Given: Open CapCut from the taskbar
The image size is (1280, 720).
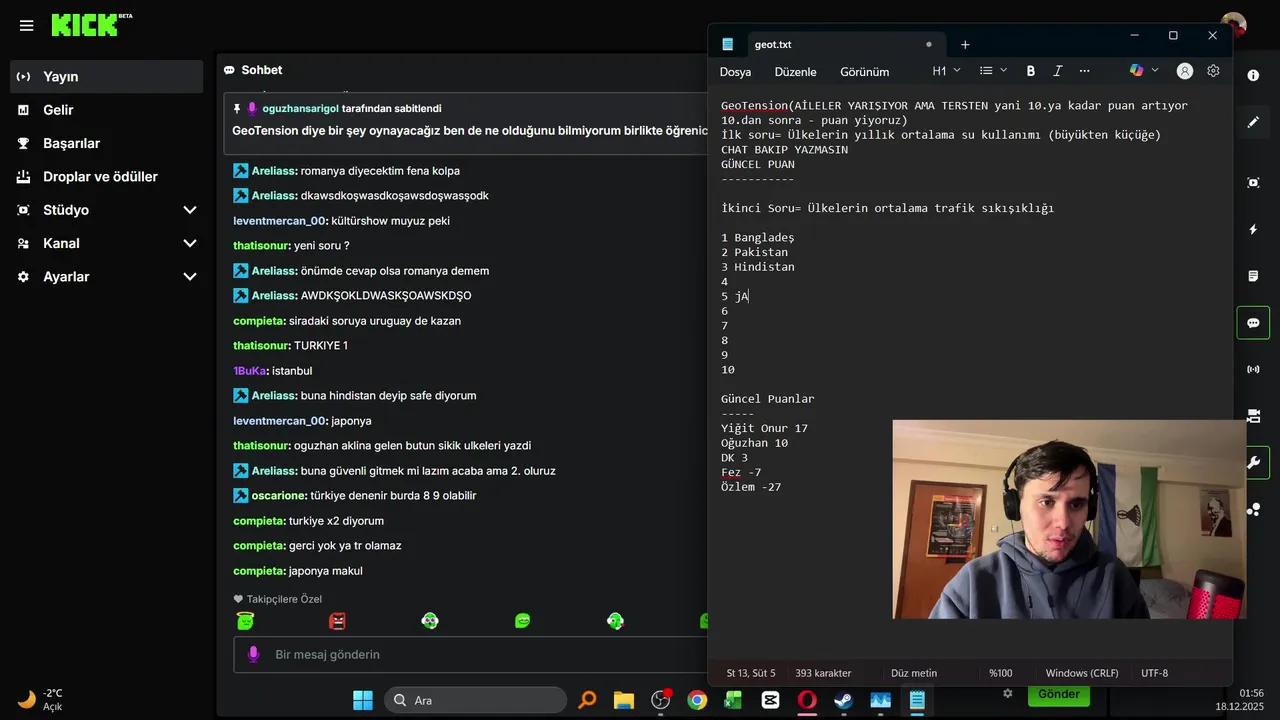Looking at the screenshot, I should click(770, 700).
